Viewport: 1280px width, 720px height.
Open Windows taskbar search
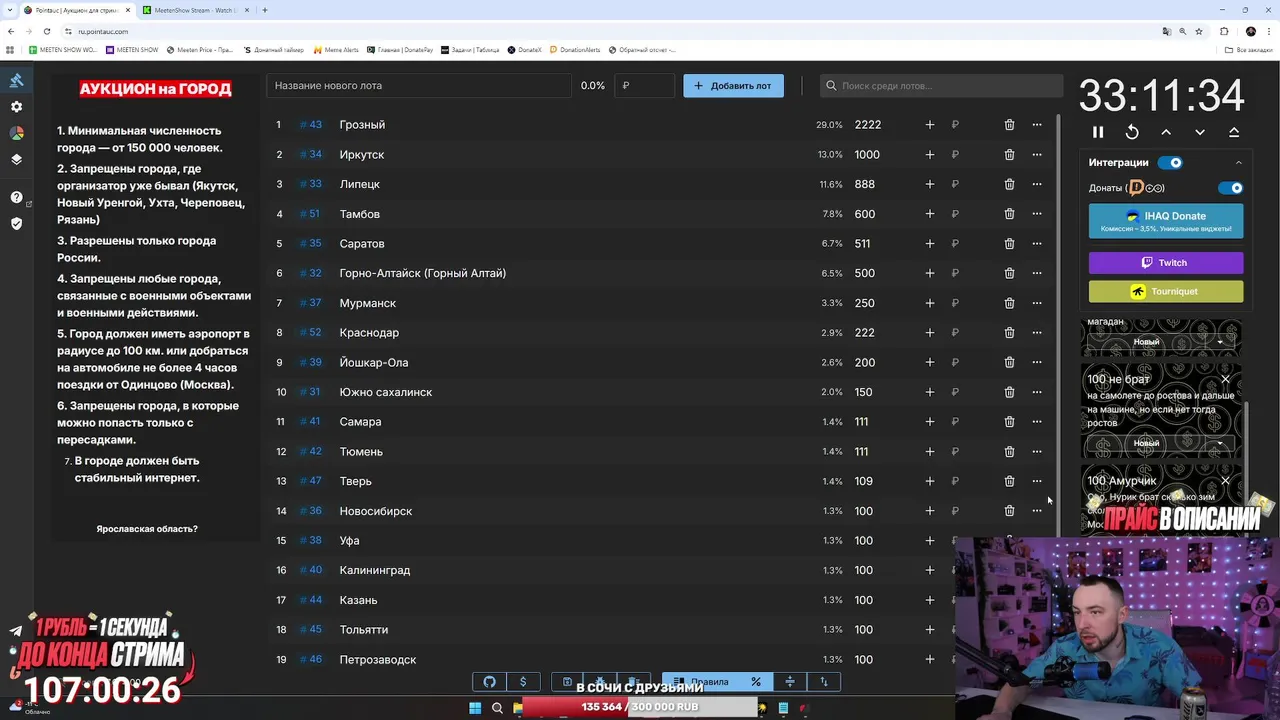497,708
